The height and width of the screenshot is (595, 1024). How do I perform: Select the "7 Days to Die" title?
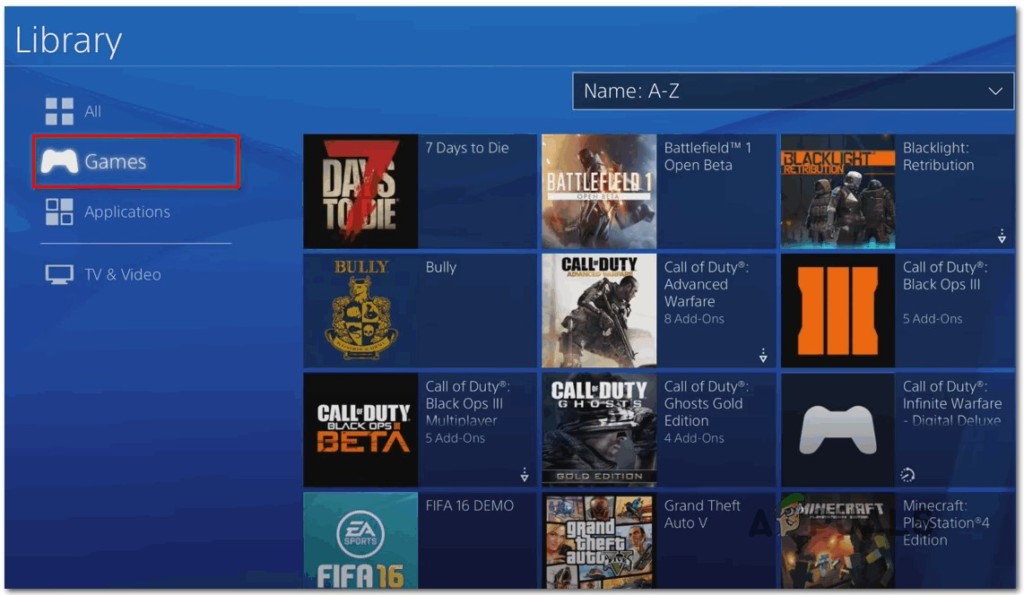coord(467,148)
